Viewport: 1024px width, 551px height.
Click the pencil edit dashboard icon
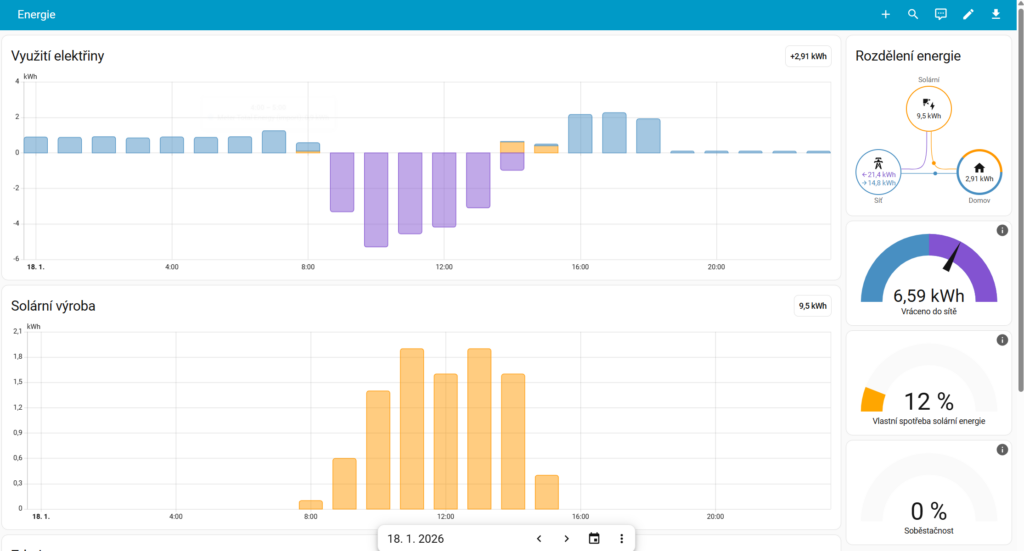pos(968,14)
